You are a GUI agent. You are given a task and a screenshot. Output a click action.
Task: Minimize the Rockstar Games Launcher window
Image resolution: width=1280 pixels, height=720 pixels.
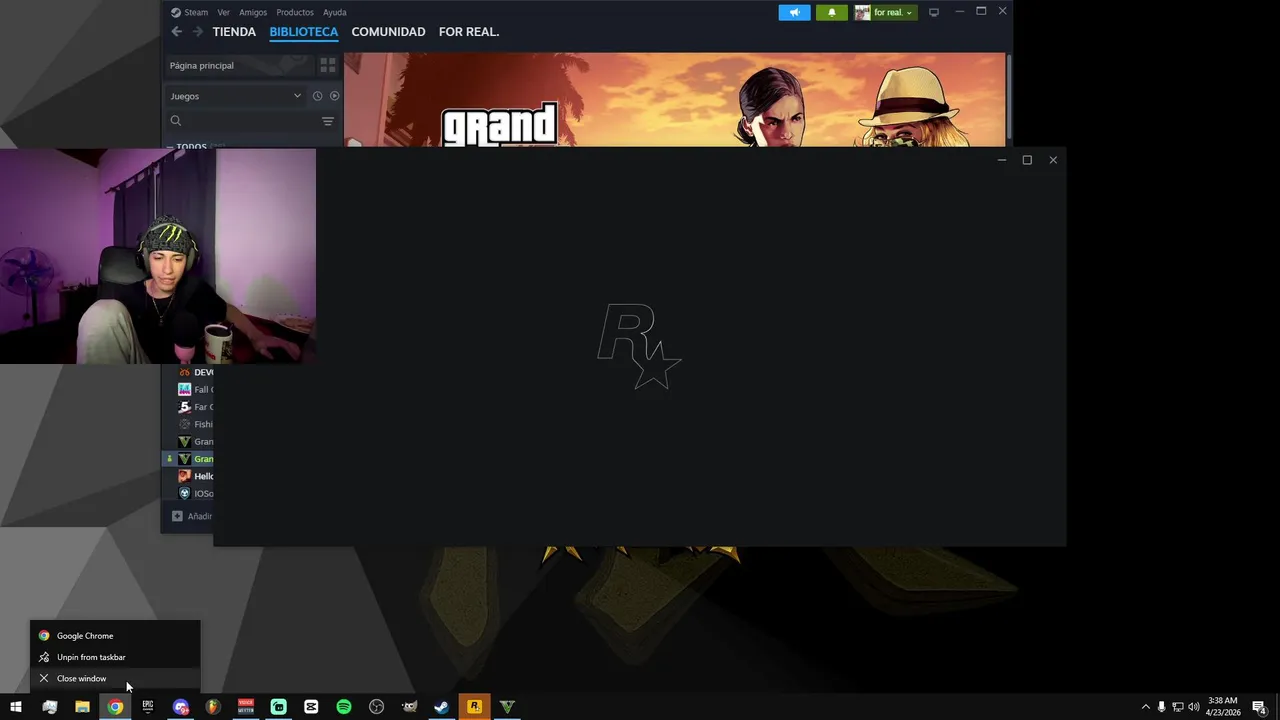[1002, 160]
